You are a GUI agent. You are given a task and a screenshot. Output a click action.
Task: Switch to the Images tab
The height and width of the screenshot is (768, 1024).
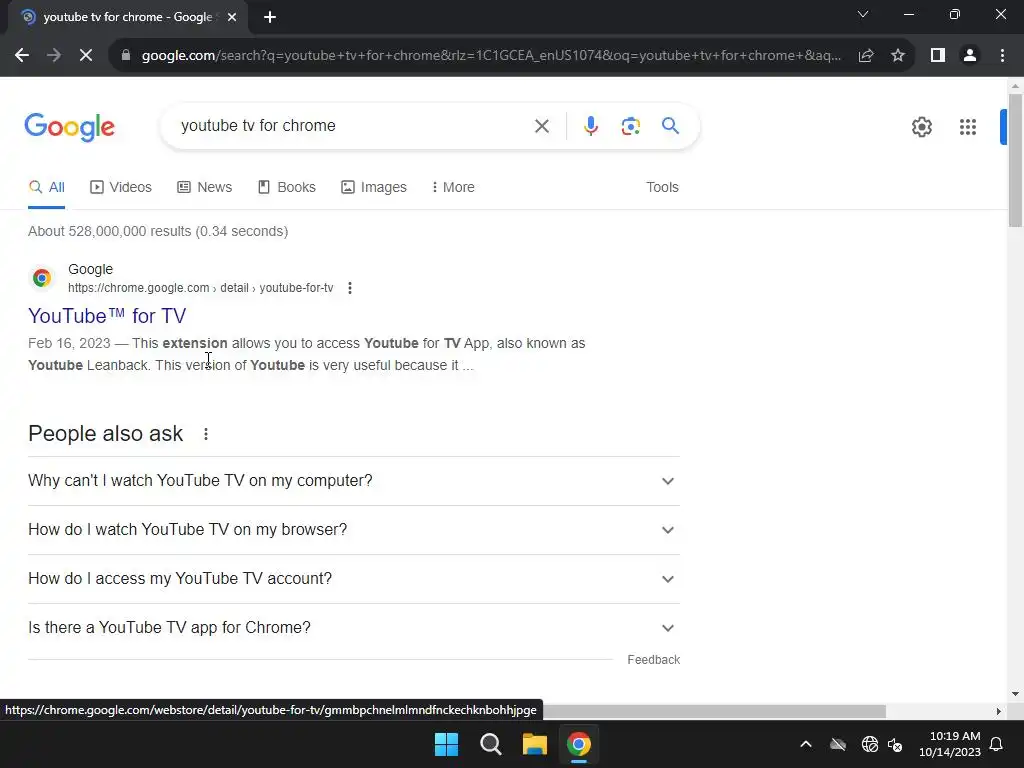pyautogui.click(x=374, y=187)
